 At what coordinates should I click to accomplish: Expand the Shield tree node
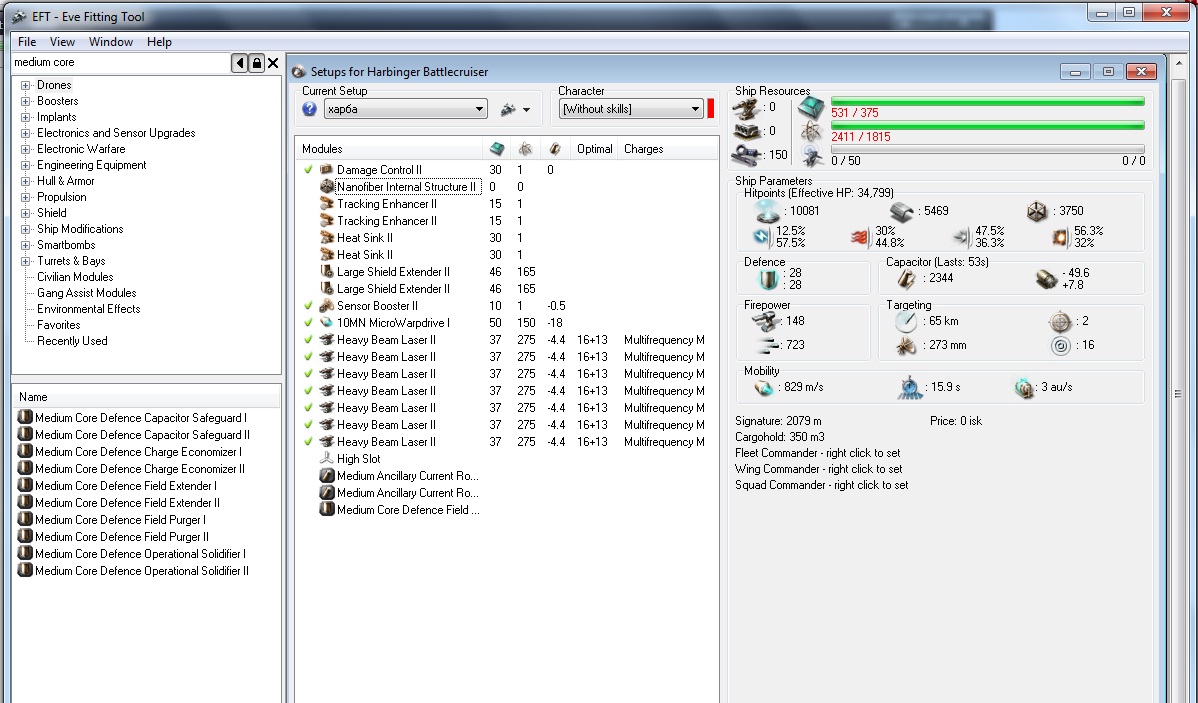point(25,213)
